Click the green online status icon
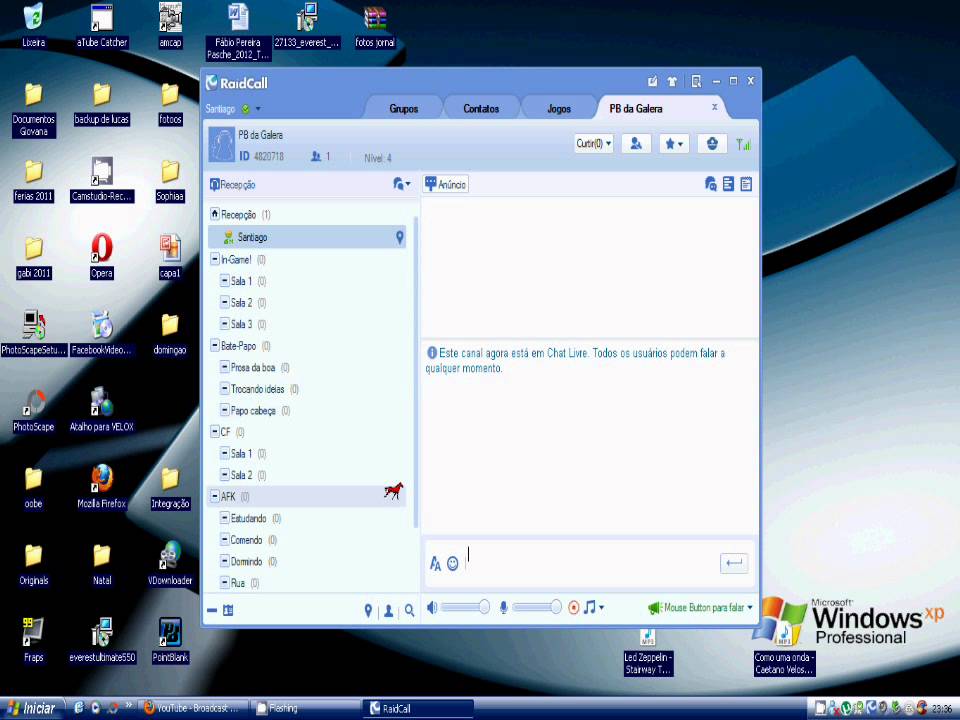 tap(246, 109)
